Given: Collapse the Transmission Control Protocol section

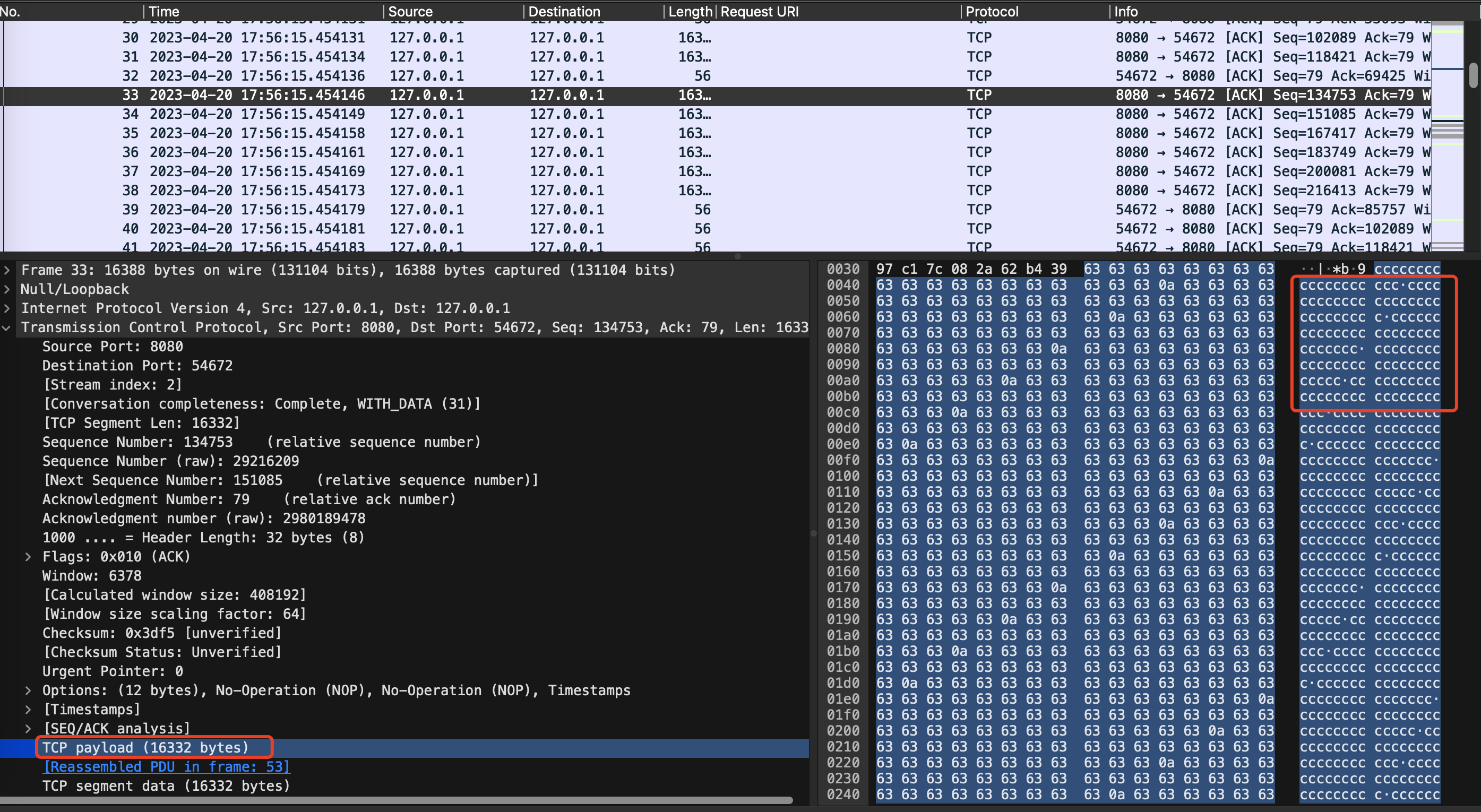Looking at the screenshot, I should 7,327.
